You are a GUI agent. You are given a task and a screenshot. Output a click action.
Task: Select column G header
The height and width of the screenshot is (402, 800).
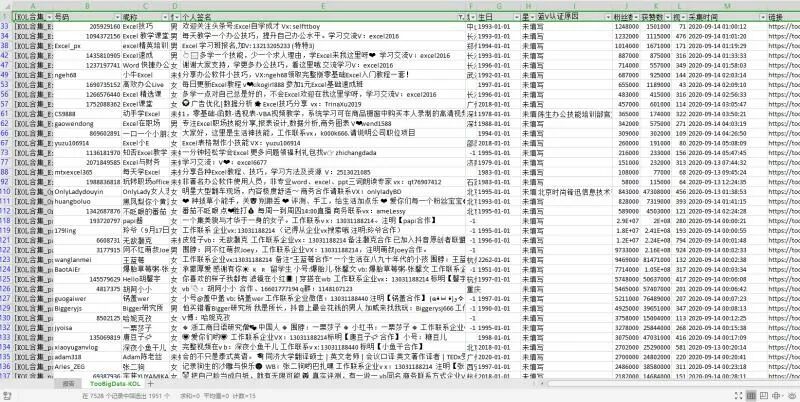pos(498,6)
